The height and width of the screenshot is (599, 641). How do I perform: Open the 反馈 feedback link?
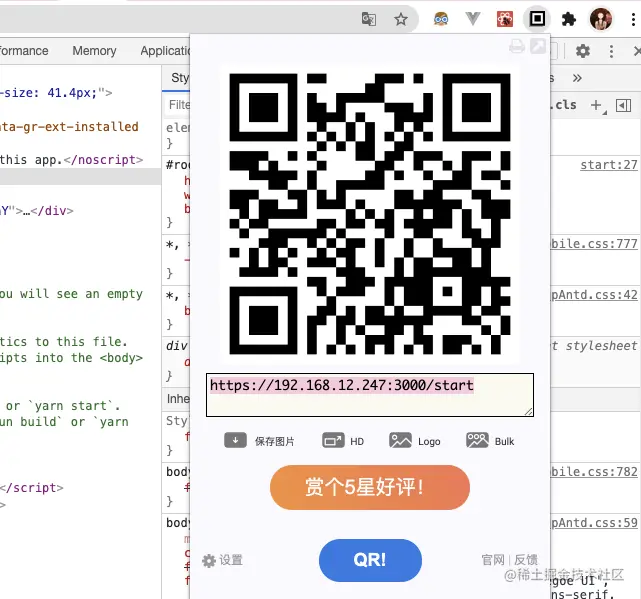click(x=526, y=560)
